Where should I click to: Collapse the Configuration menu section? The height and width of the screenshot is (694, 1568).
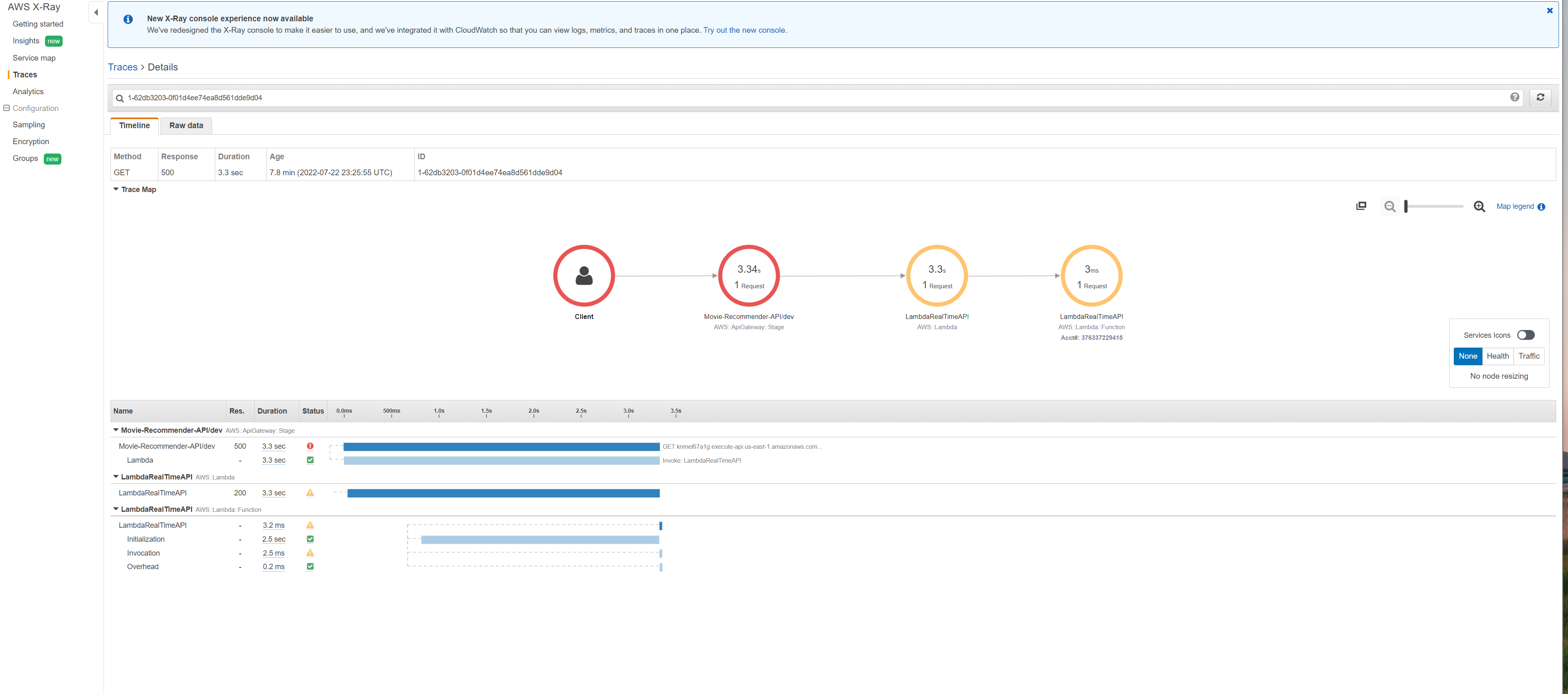[x=7, y=109]
